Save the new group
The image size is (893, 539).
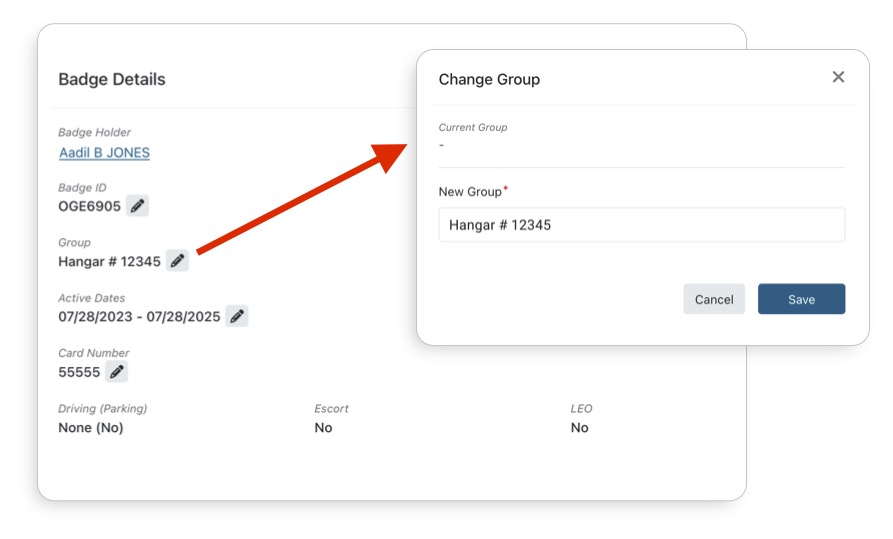click(801, 299)
